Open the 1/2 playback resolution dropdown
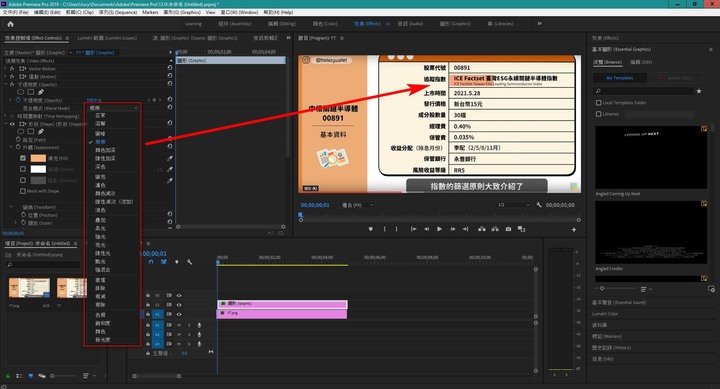 pyautogui.click(x=513, y=205)
